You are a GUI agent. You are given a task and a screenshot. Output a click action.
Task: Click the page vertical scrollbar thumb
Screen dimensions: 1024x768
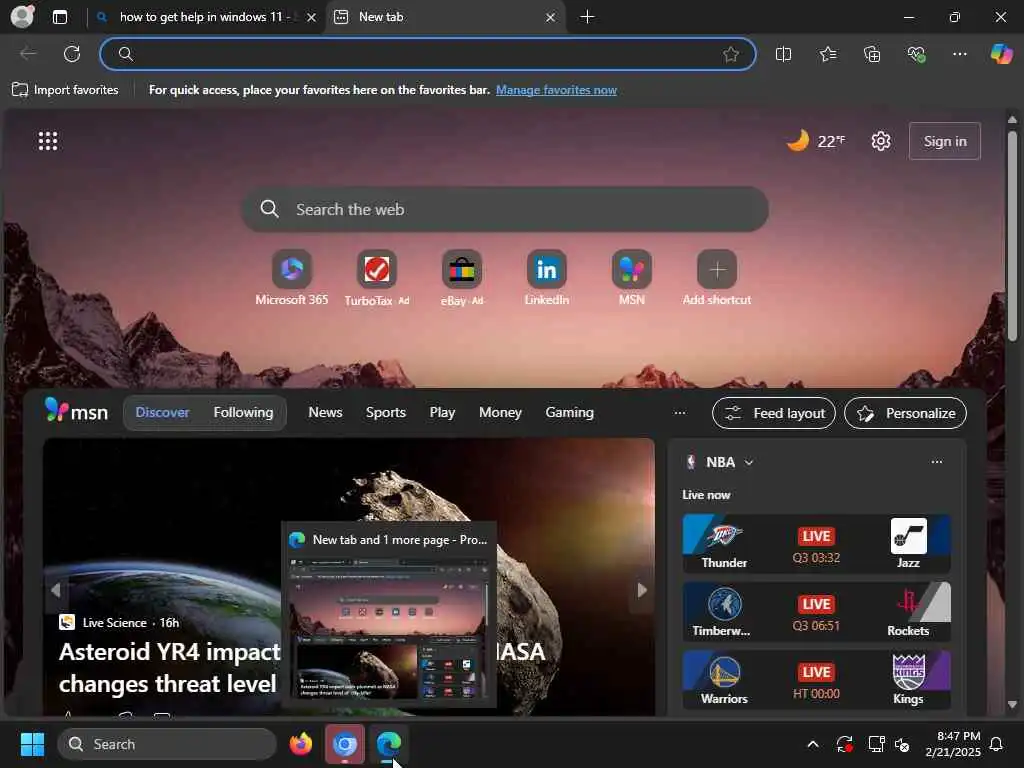pos(1012,236)
